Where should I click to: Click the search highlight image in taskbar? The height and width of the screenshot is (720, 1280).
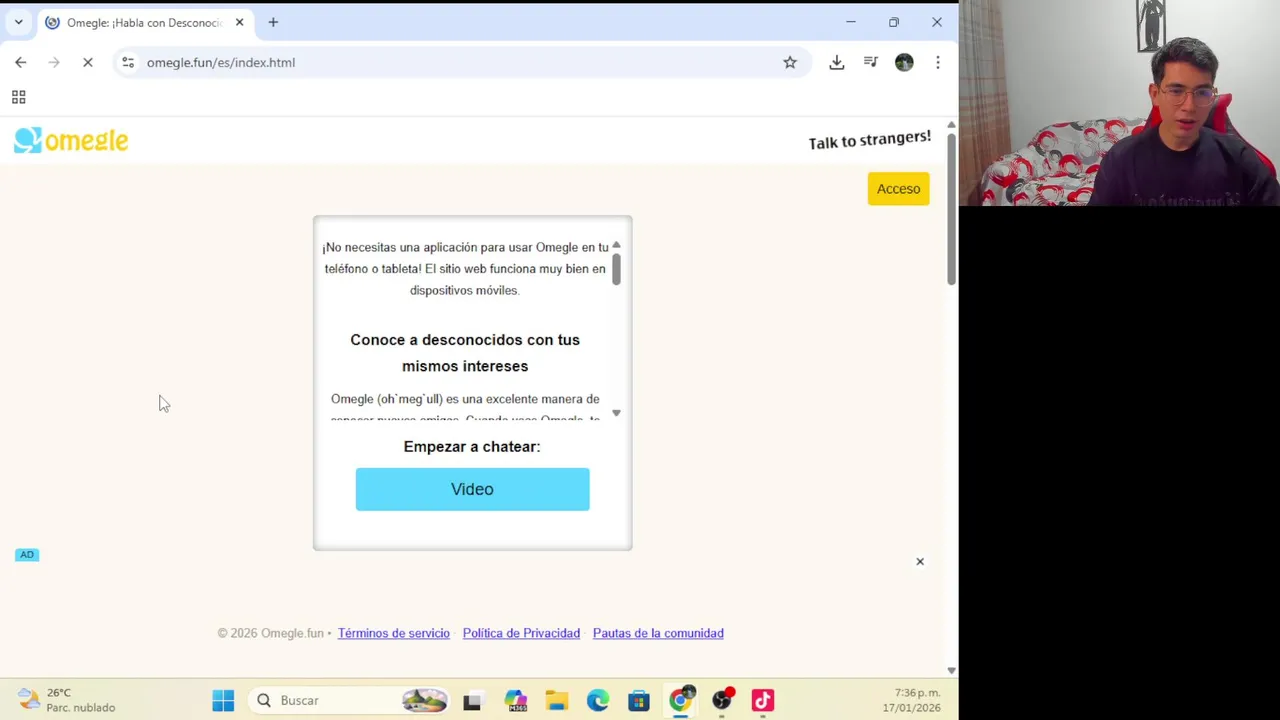424,700
